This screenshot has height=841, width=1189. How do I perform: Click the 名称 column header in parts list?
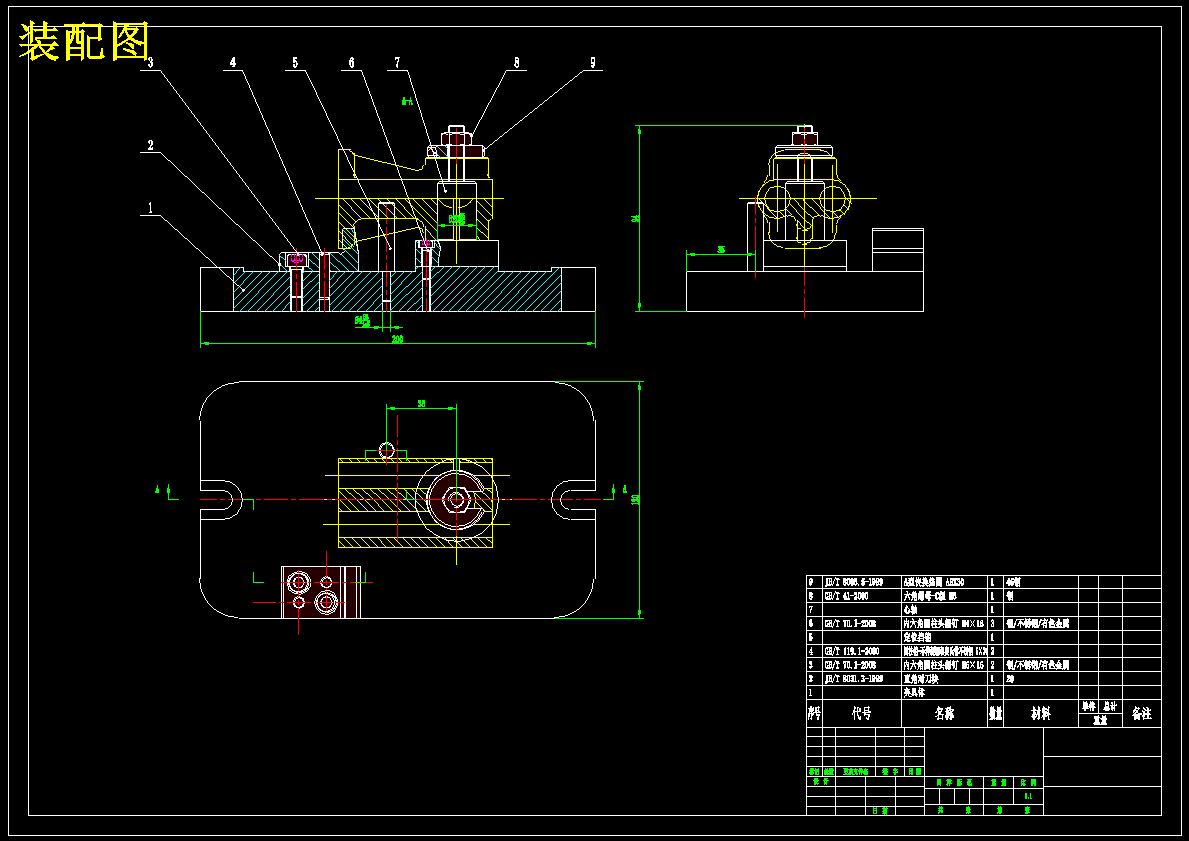click(x=944, y=714)
